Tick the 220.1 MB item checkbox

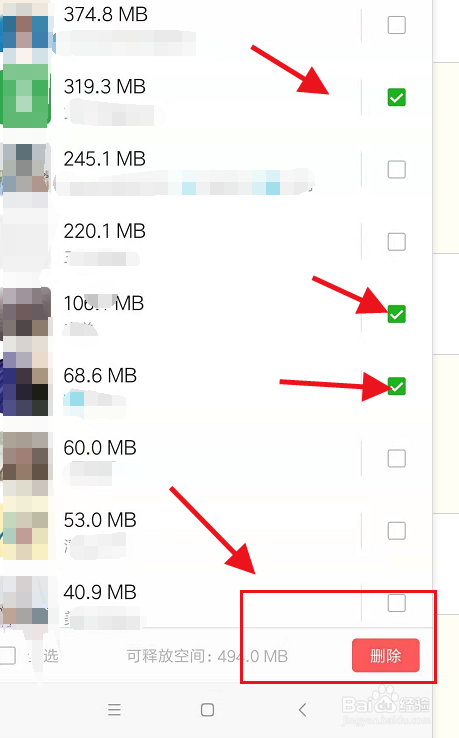396,242
